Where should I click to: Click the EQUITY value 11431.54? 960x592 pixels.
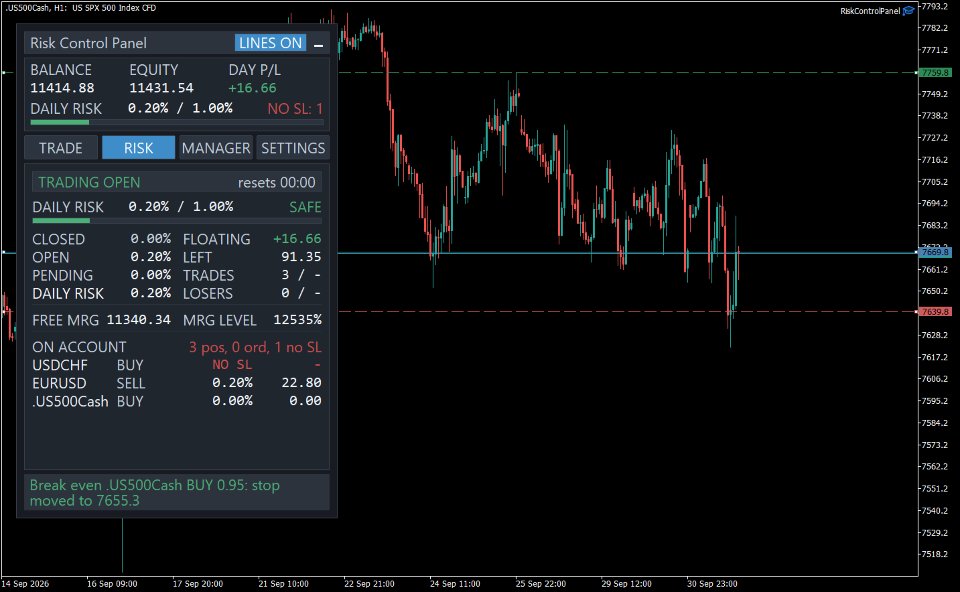161,88
